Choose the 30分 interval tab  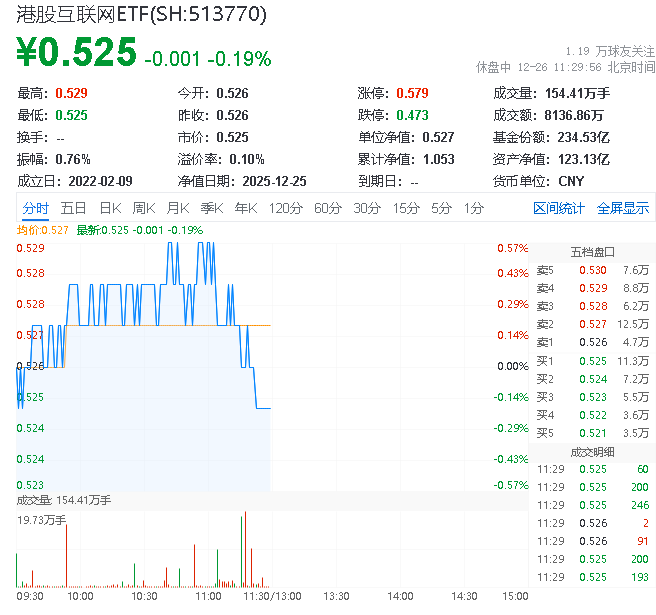coord(366,208)
